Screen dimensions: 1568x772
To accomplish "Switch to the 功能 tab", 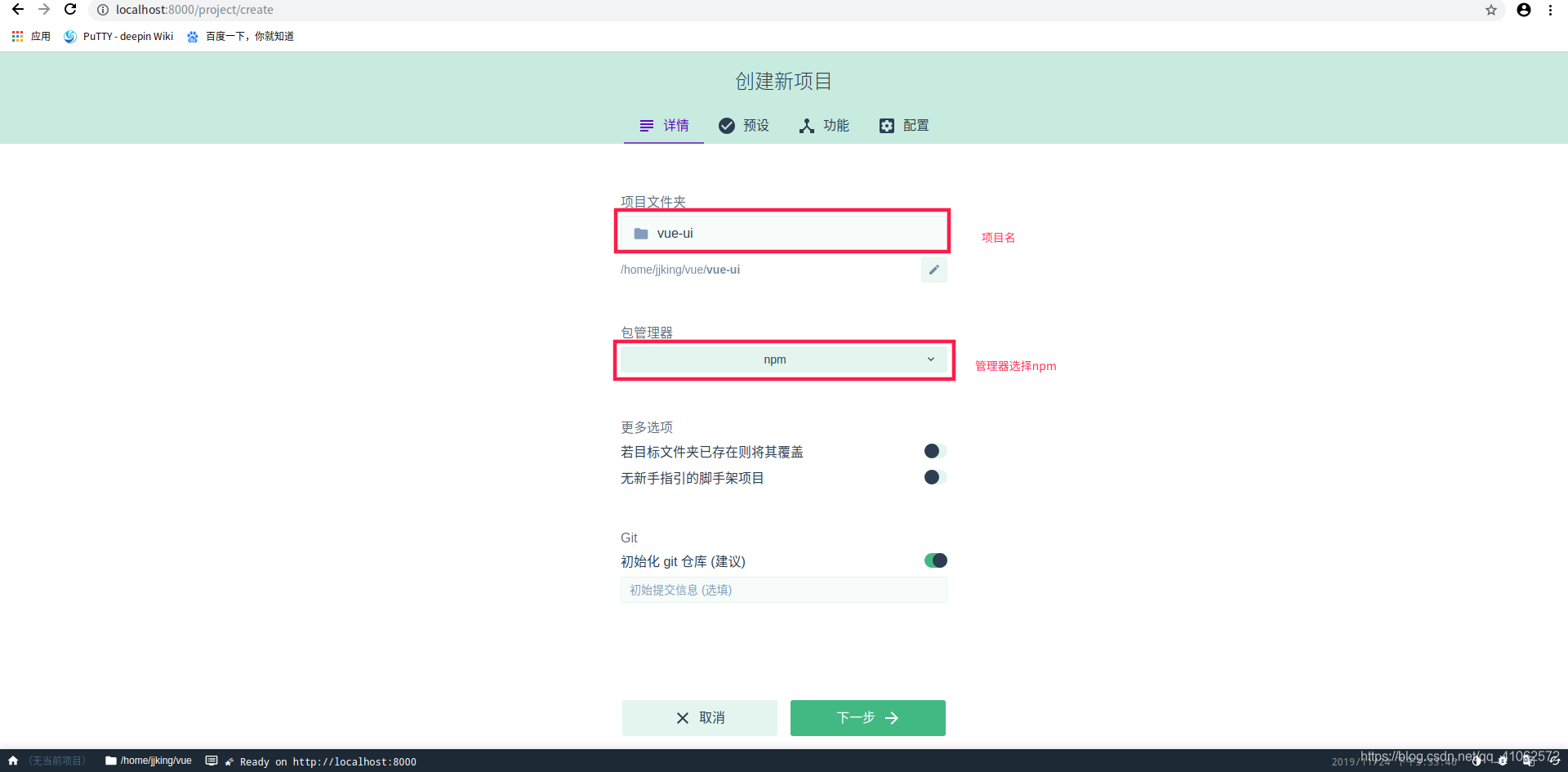I will 824,125.
